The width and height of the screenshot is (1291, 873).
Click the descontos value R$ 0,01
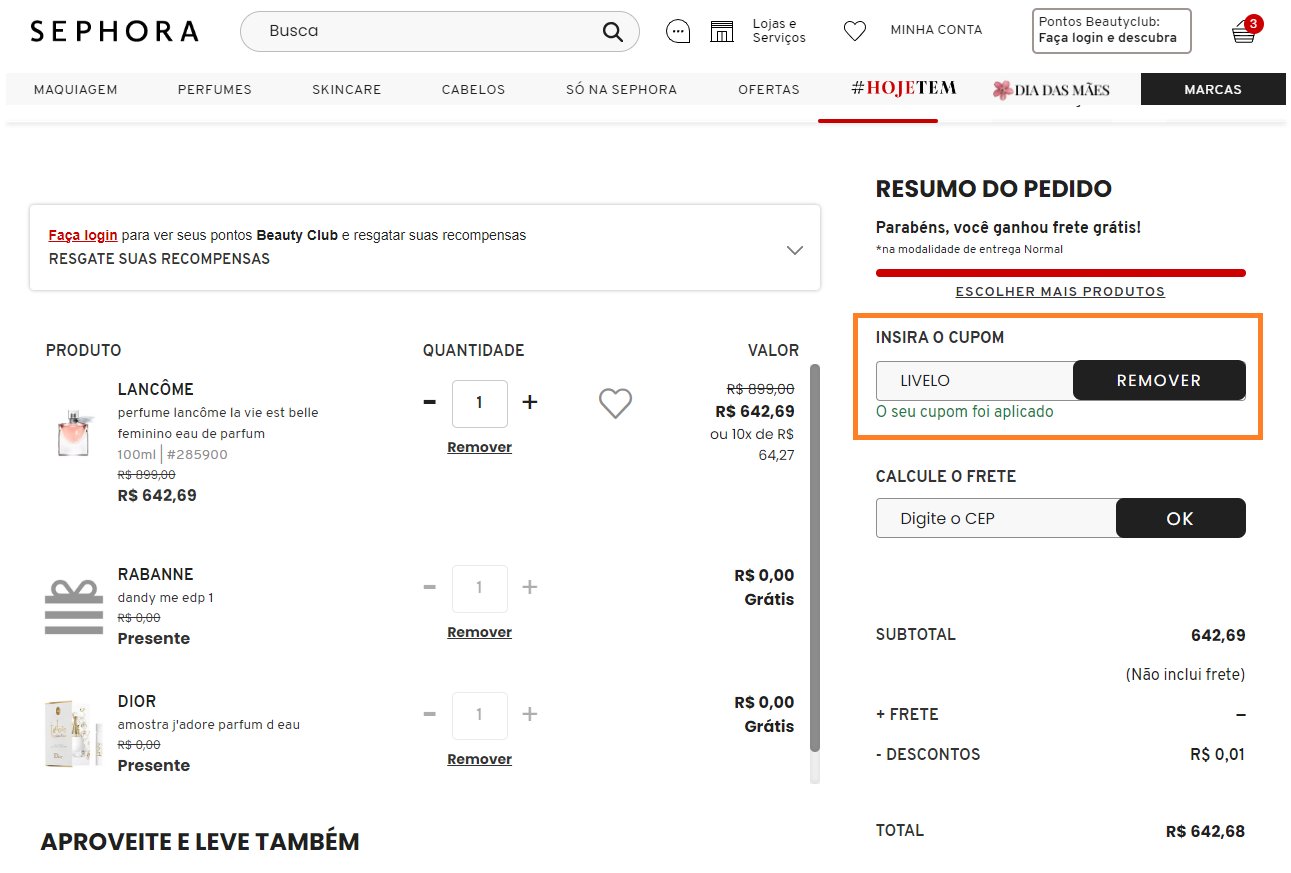pos(1217,754)
